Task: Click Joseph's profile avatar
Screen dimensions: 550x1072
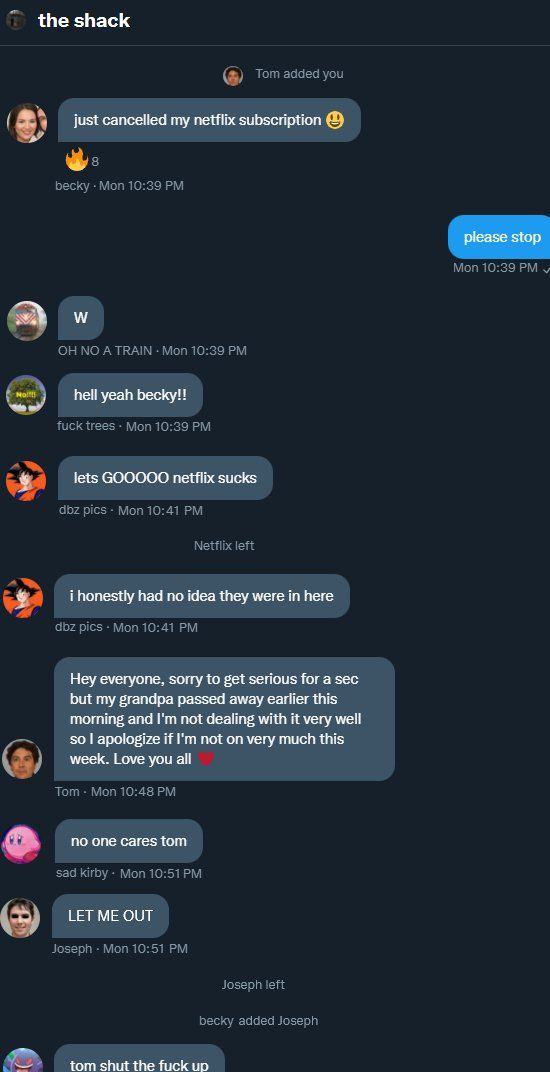Action: [x=20, y=917]
